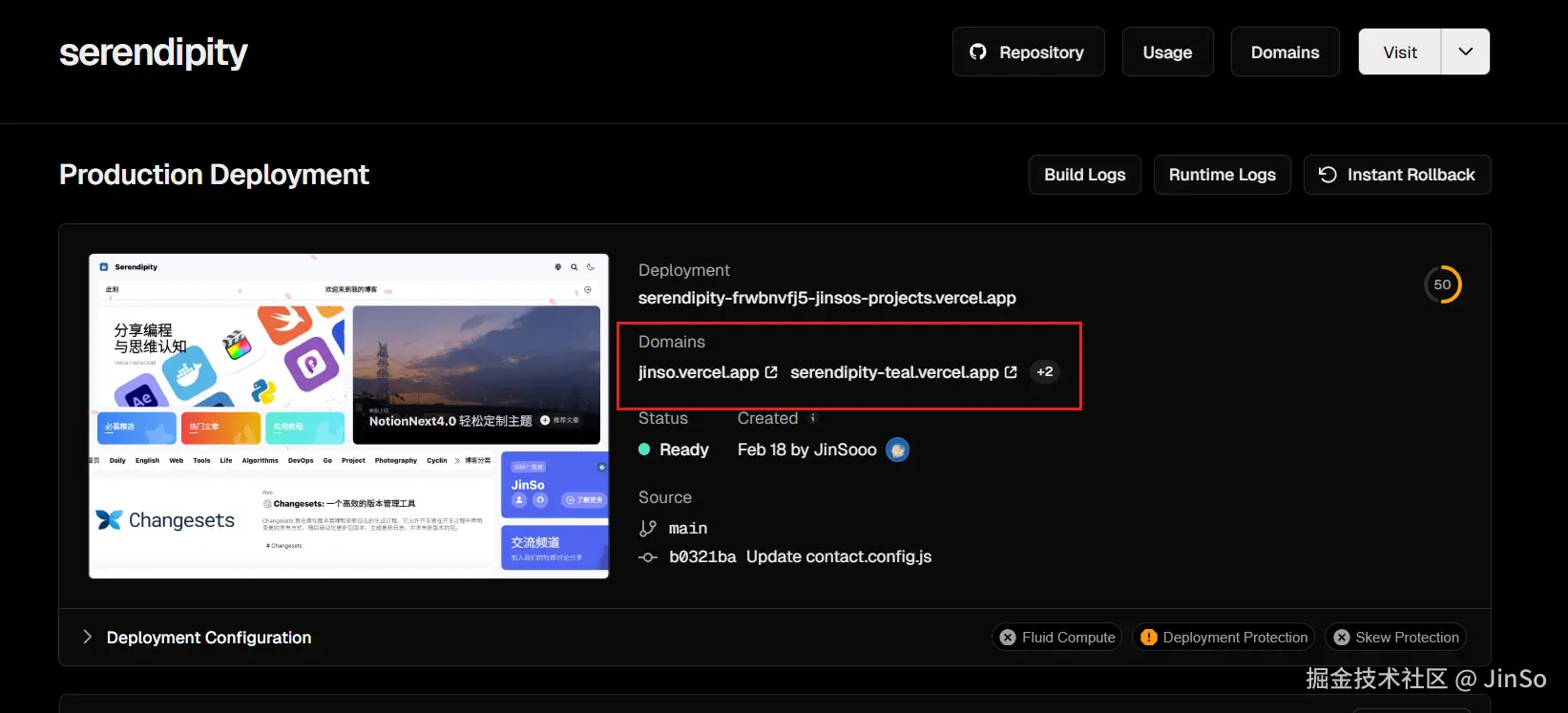Screen dimensions: 1568x713
Task: Open the Usage page
Action: tap(1167, 52)
